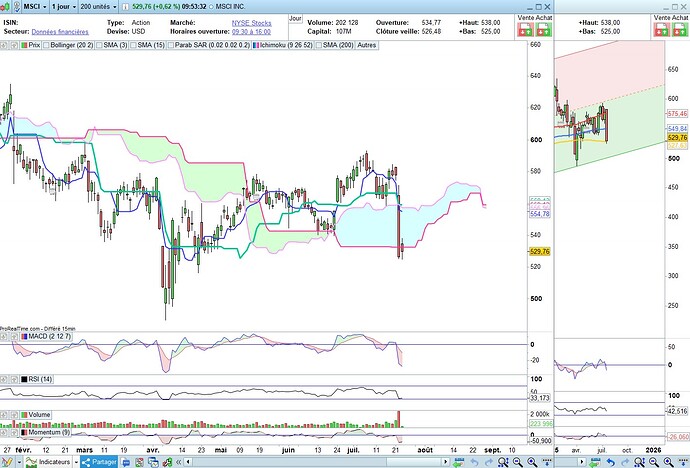Click the settings icon left of Prix label
This screenshot has width=690, height=468.
pos(14,45)
